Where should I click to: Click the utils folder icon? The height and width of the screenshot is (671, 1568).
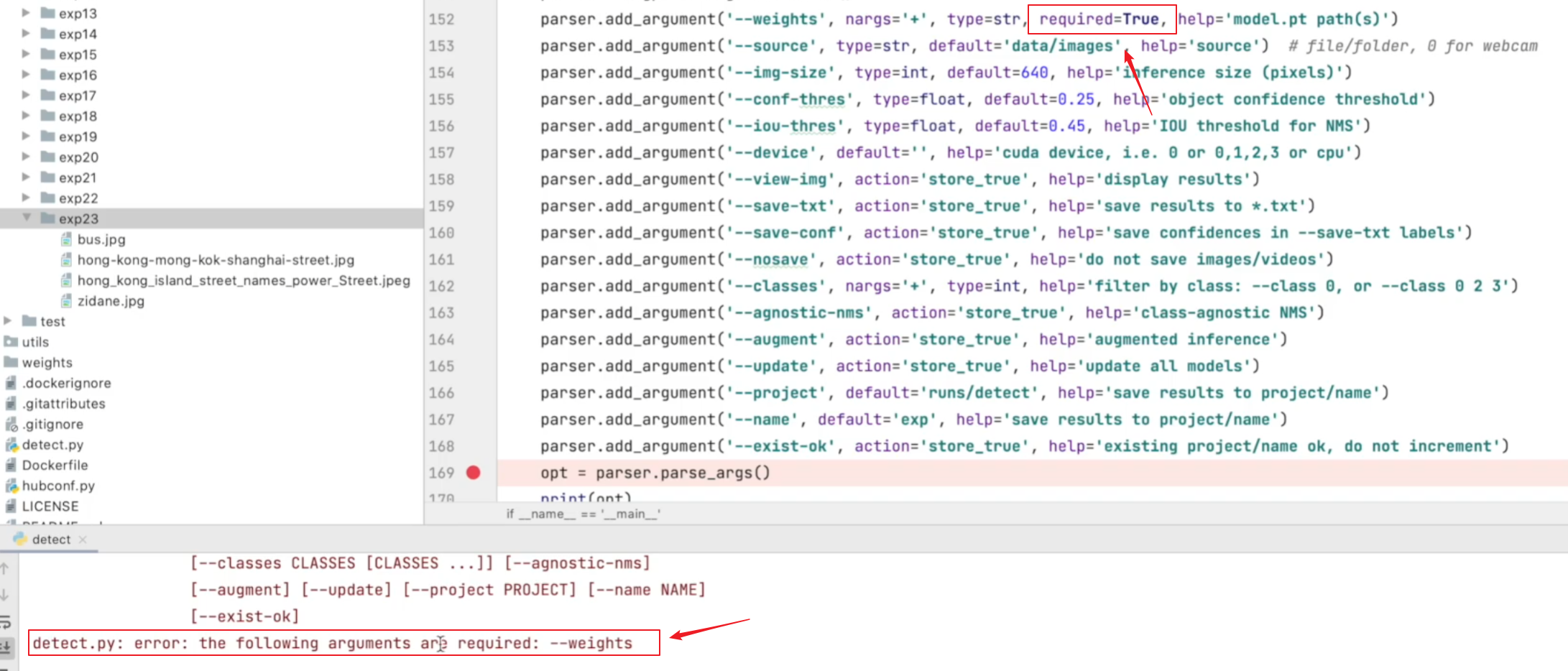[11, 341]
